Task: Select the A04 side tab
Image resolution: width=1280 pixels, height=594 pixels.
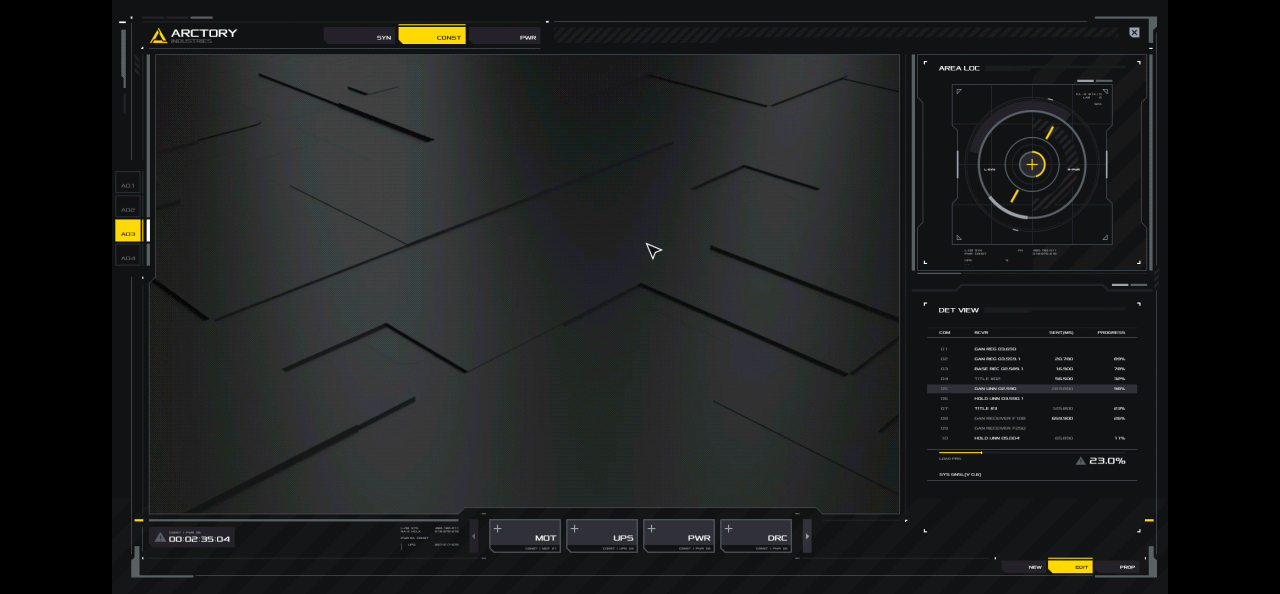Action: coord(128,257)
